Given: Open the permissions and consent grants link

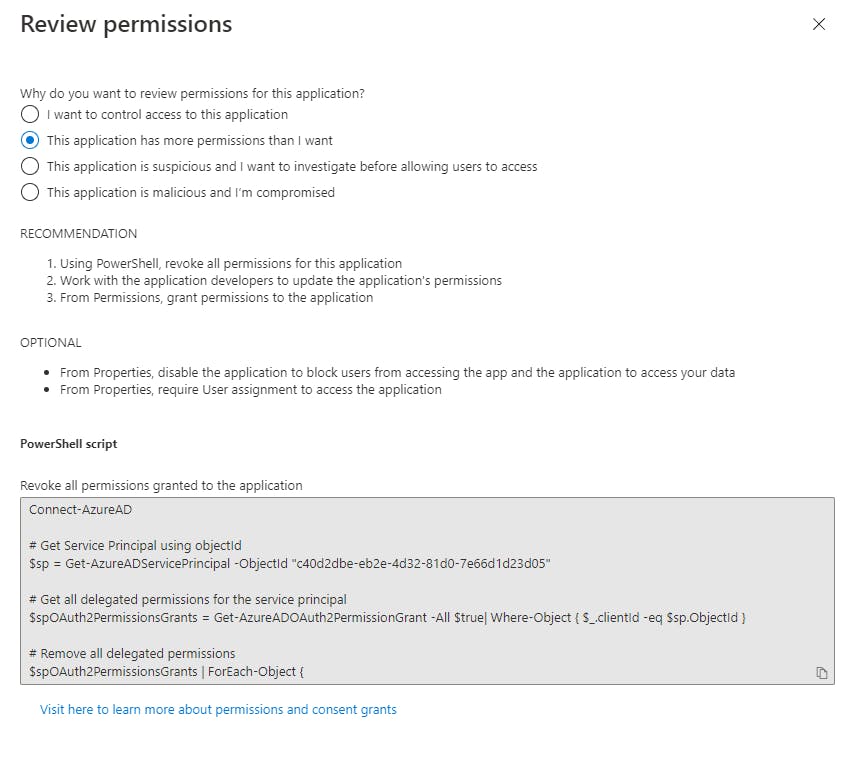Looking at the screenshot, I should pos(218,710).
